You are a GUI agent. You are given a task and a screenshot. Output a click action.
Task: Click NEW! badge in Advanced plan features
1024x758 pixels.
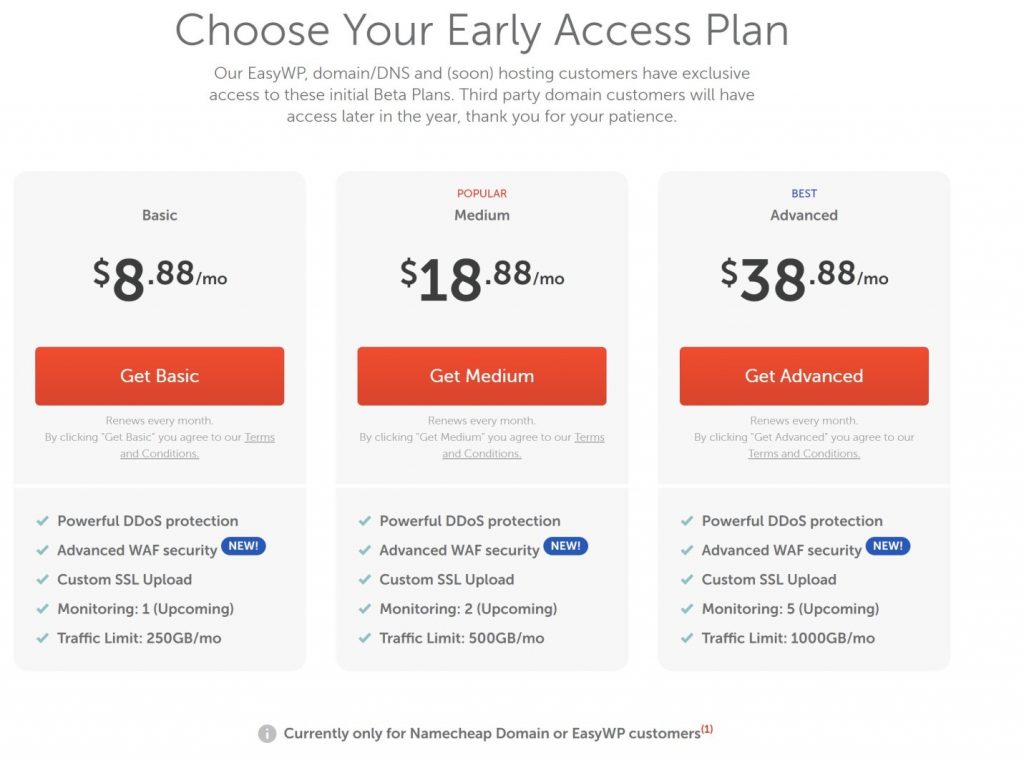(x=888, y=546)
